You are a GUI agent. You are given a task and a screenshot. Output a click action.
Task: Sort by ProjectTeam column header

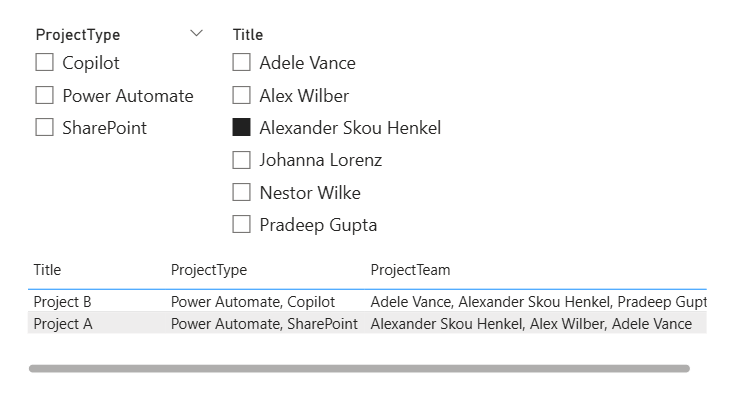(x=410, y=270)
